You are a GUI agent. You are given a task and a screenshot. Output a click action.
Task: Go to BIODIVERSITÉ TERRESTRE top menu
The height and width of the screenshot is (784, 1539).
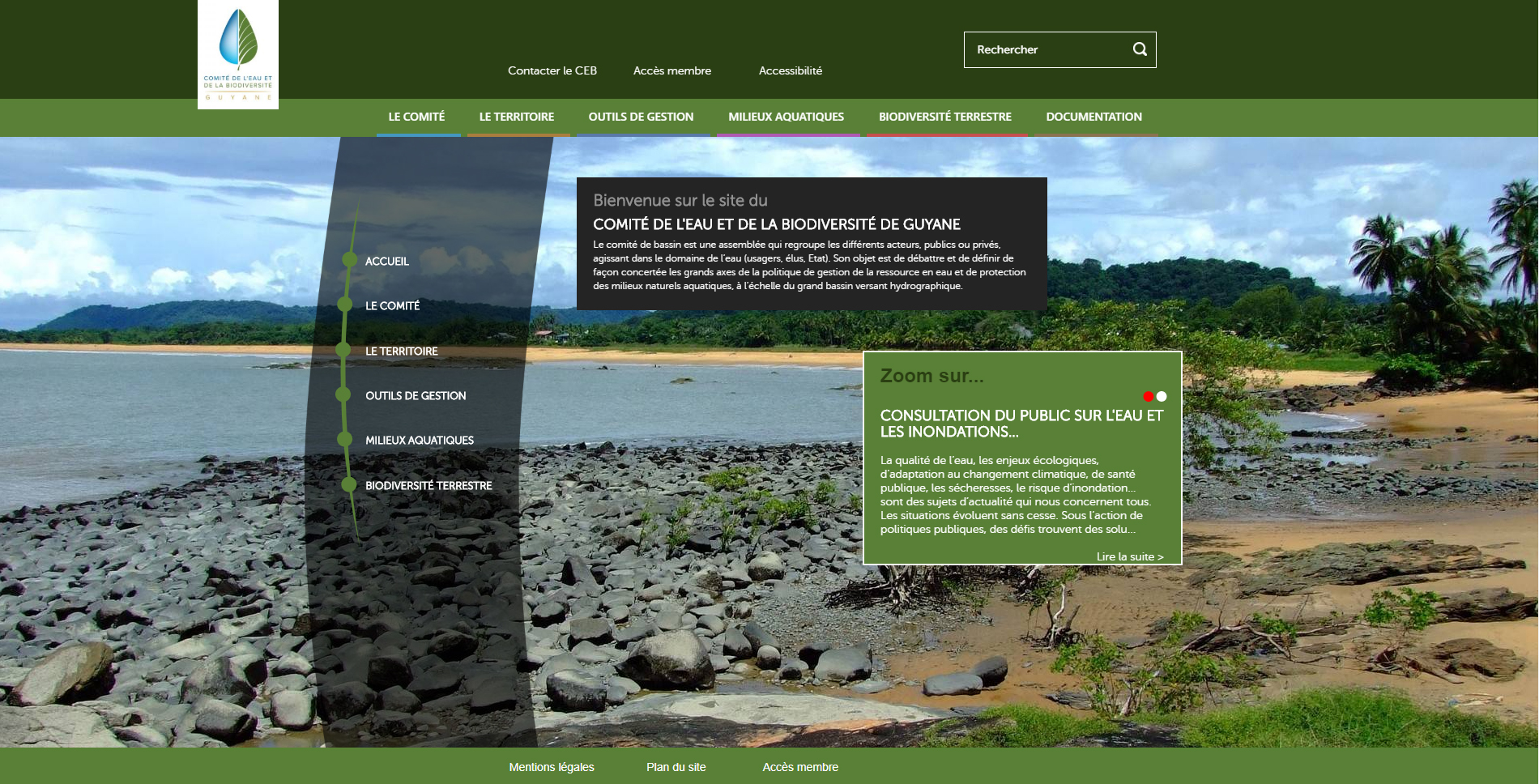point(944,117)
